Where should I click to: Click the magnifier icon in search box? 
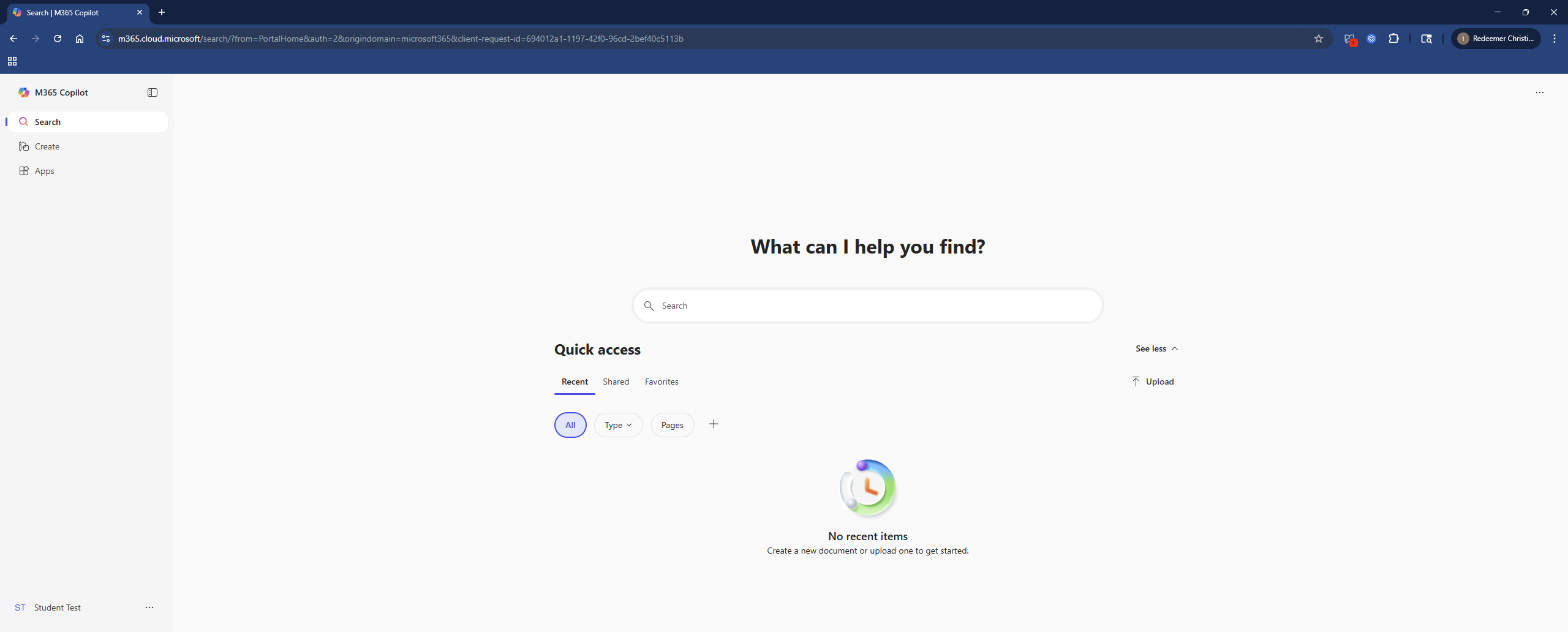[x=649, y=306]
